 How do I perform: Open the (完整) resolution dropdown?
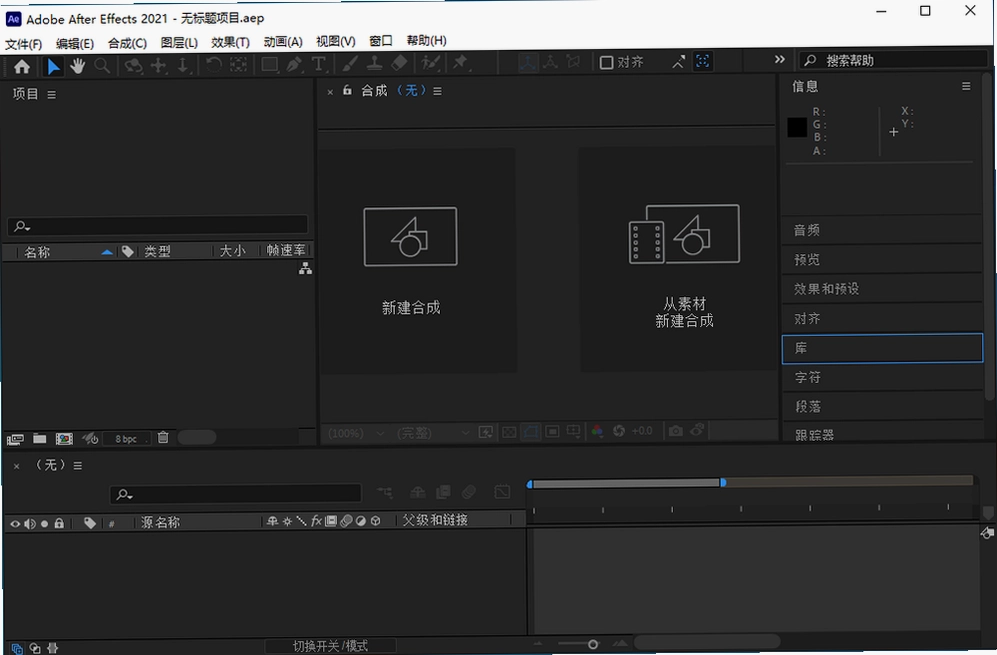pyautogui.click(x=433, y=433)
